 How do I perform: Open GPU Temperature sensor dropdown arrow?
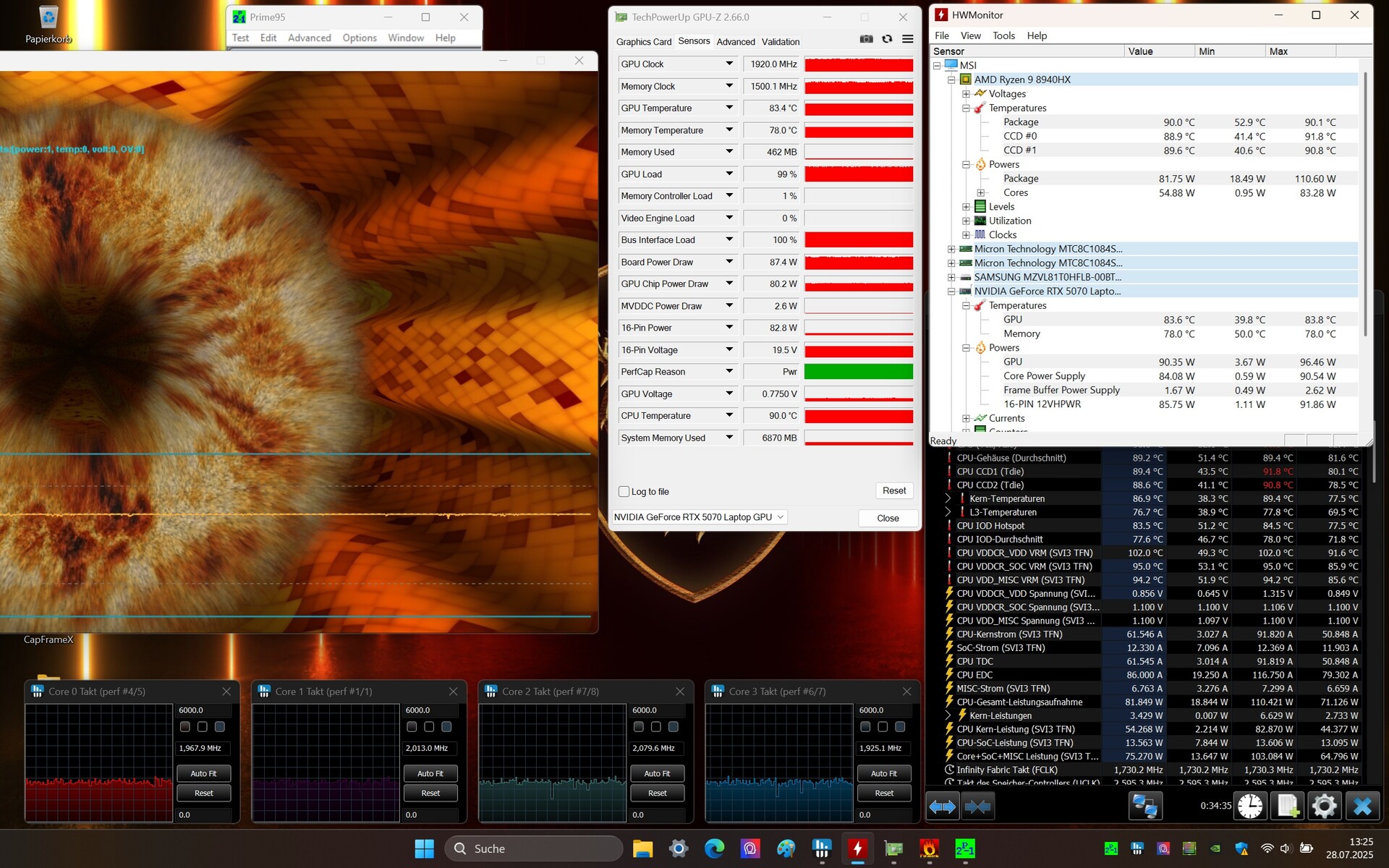(729, 108)
